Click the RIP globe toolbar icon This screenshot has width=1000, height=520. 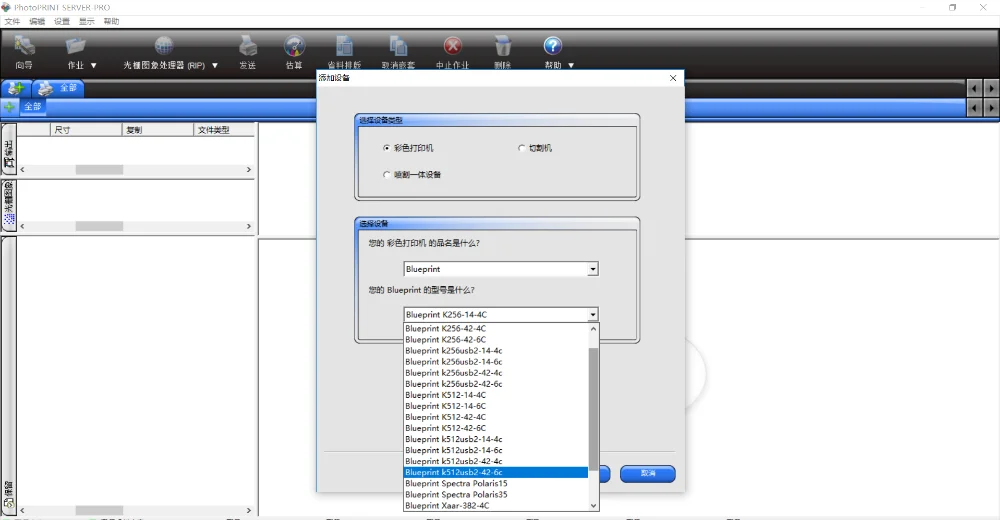pyautogui.click(x=164, y=46)
